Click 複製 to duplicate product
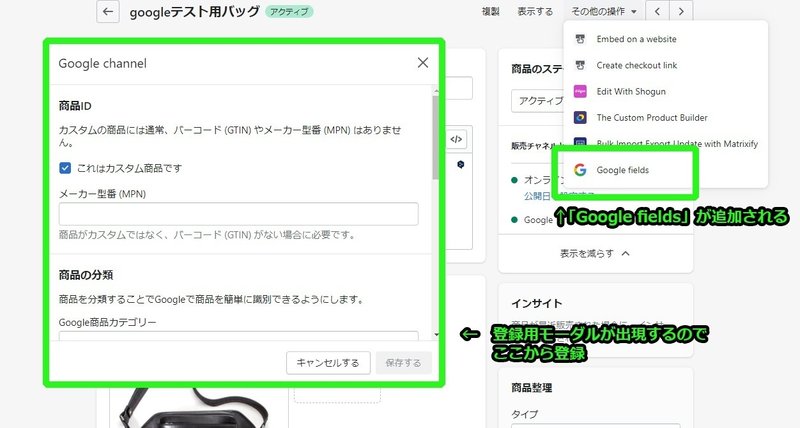The height and width of the screenshot is (428, 800). 491,11
